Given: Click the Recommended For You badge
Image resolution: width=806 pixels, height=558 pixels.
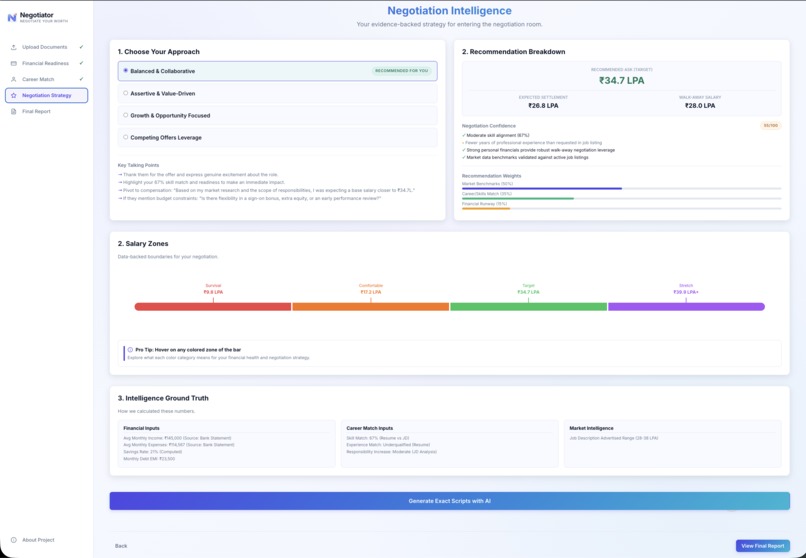Looking at the screenshot, I should pos(401,71).
